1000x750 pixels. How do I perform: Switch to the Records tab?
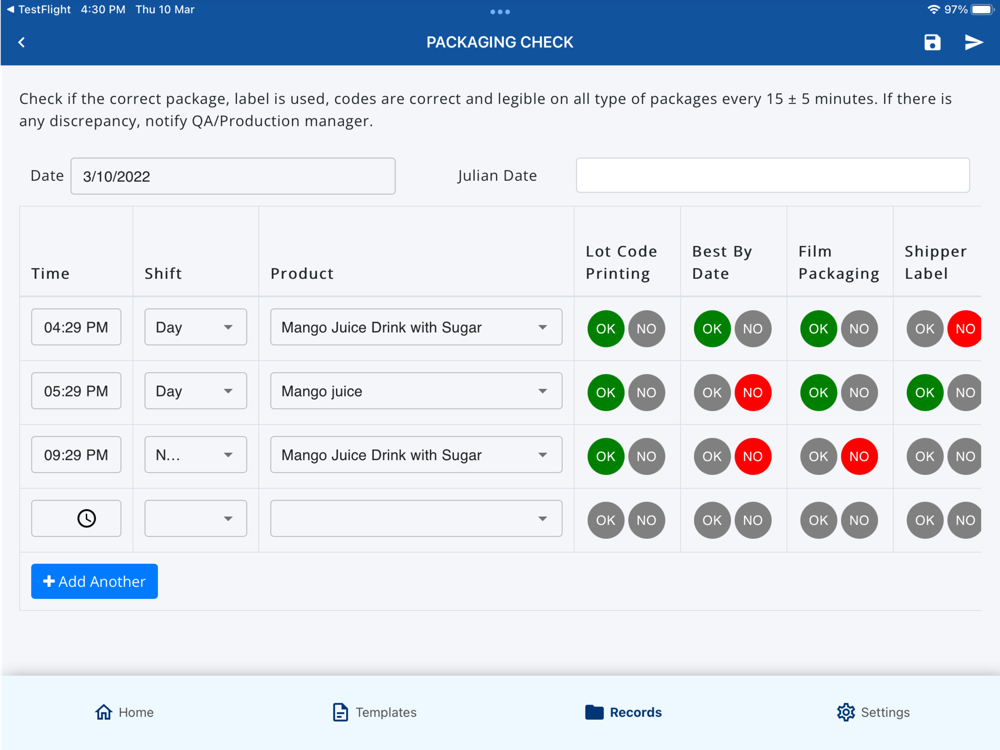(x=623, y=712)
